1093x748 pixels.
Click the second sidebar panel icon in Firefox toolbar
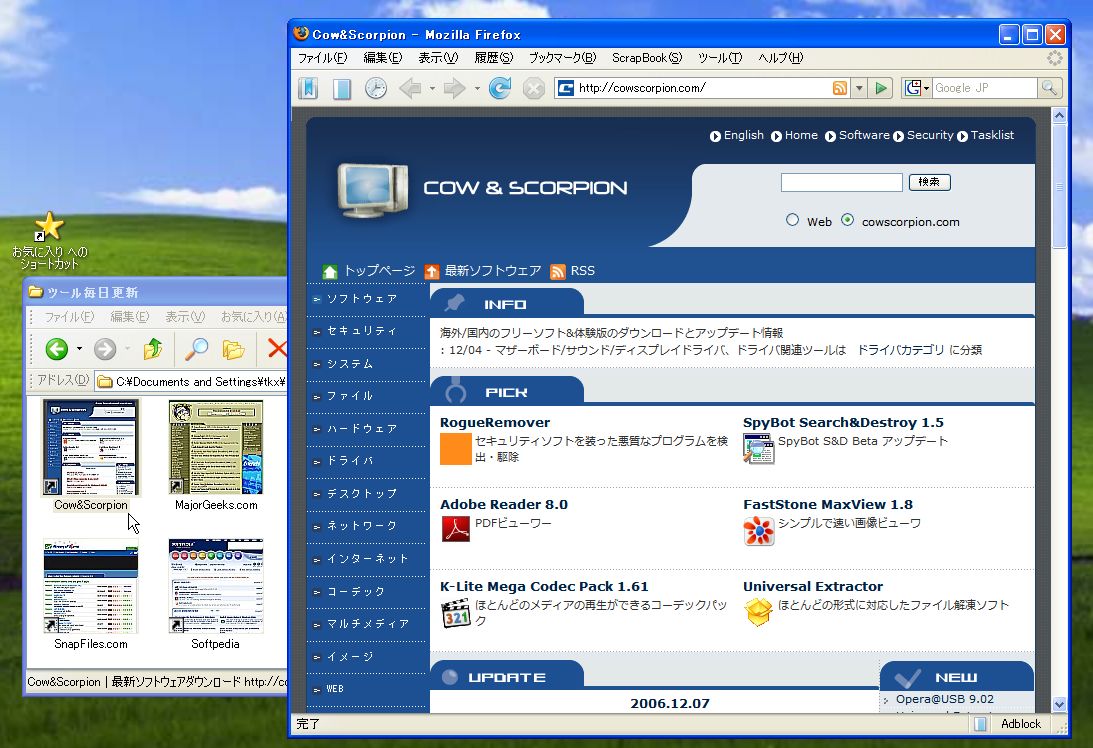[342, 89]
